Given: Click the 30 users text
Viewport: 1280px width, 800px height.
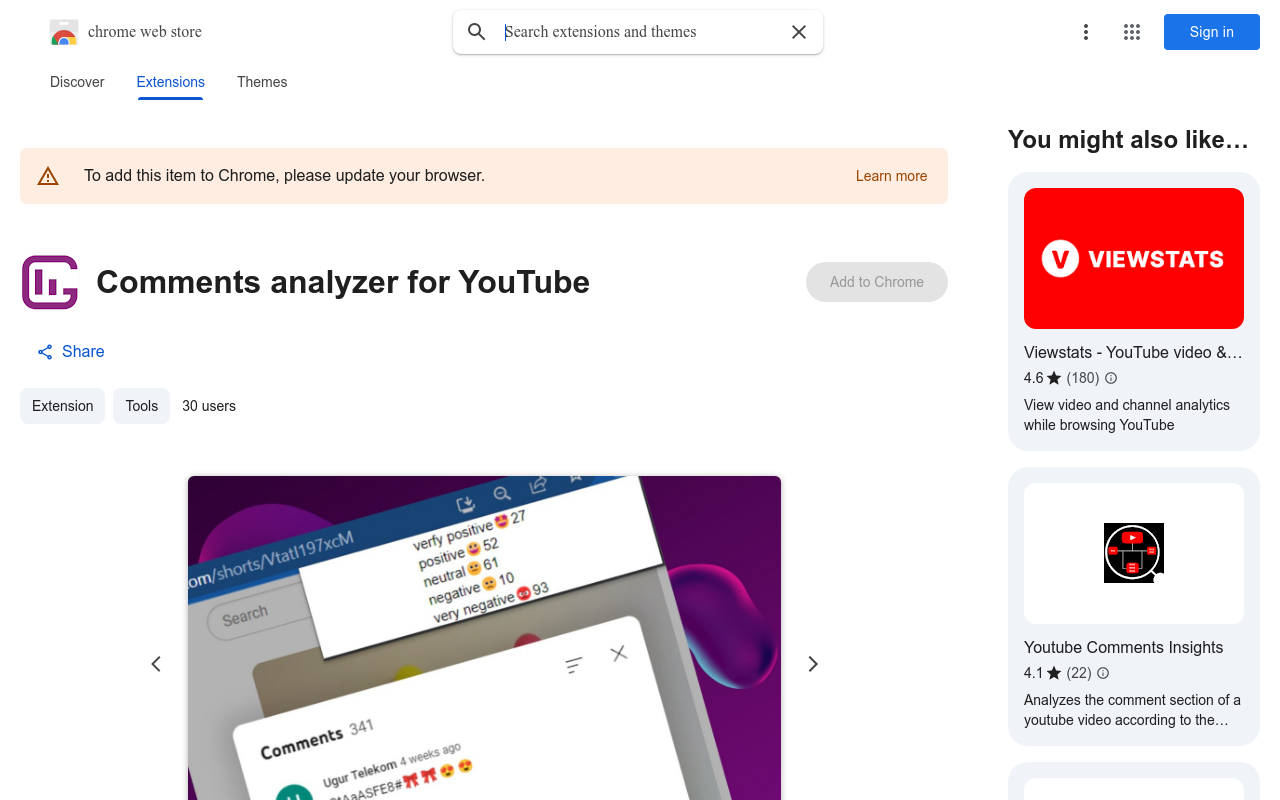Looking at the screenshot, I should 209,406.
